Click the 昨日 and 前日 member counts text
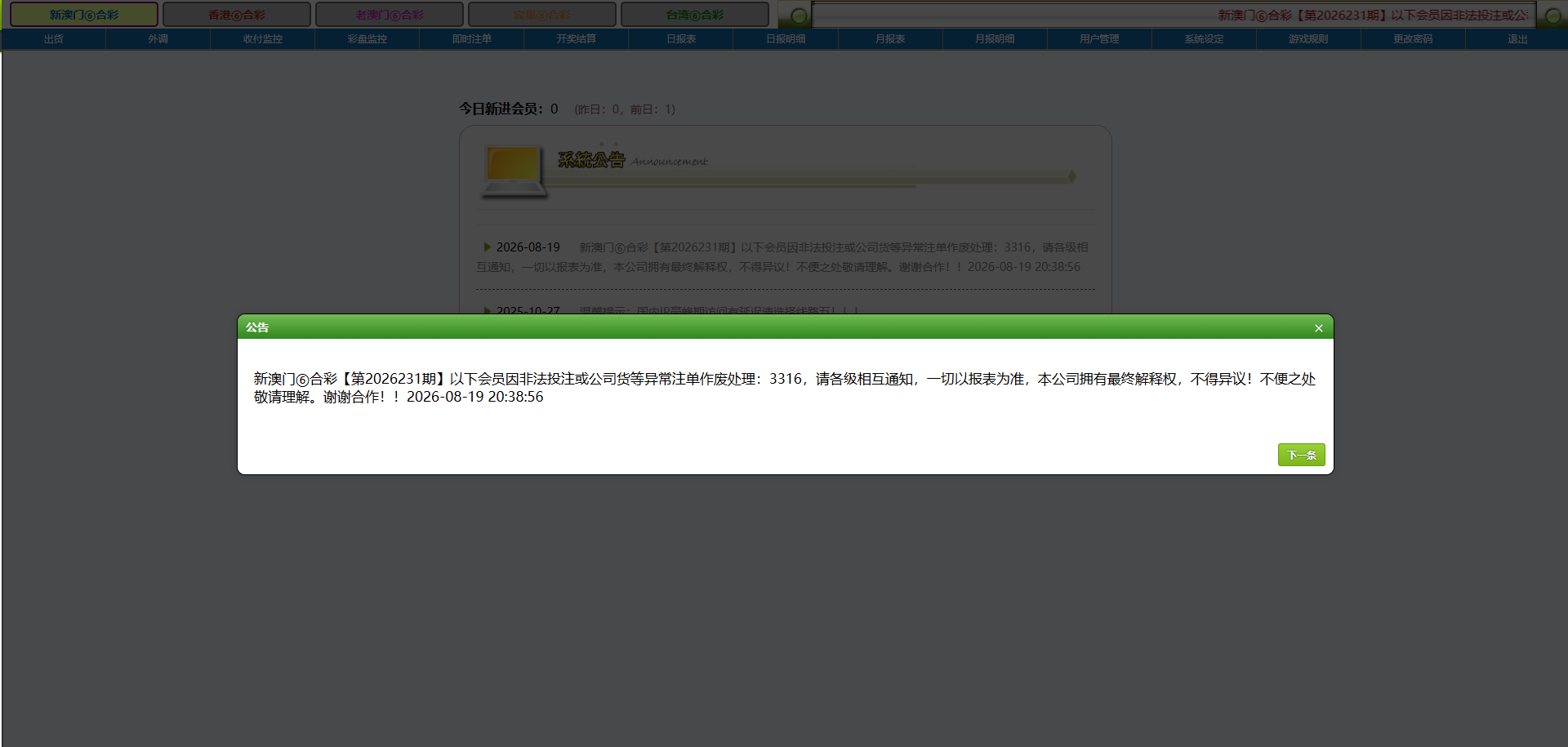The image size is (1568, 747). tap(625, 109)
